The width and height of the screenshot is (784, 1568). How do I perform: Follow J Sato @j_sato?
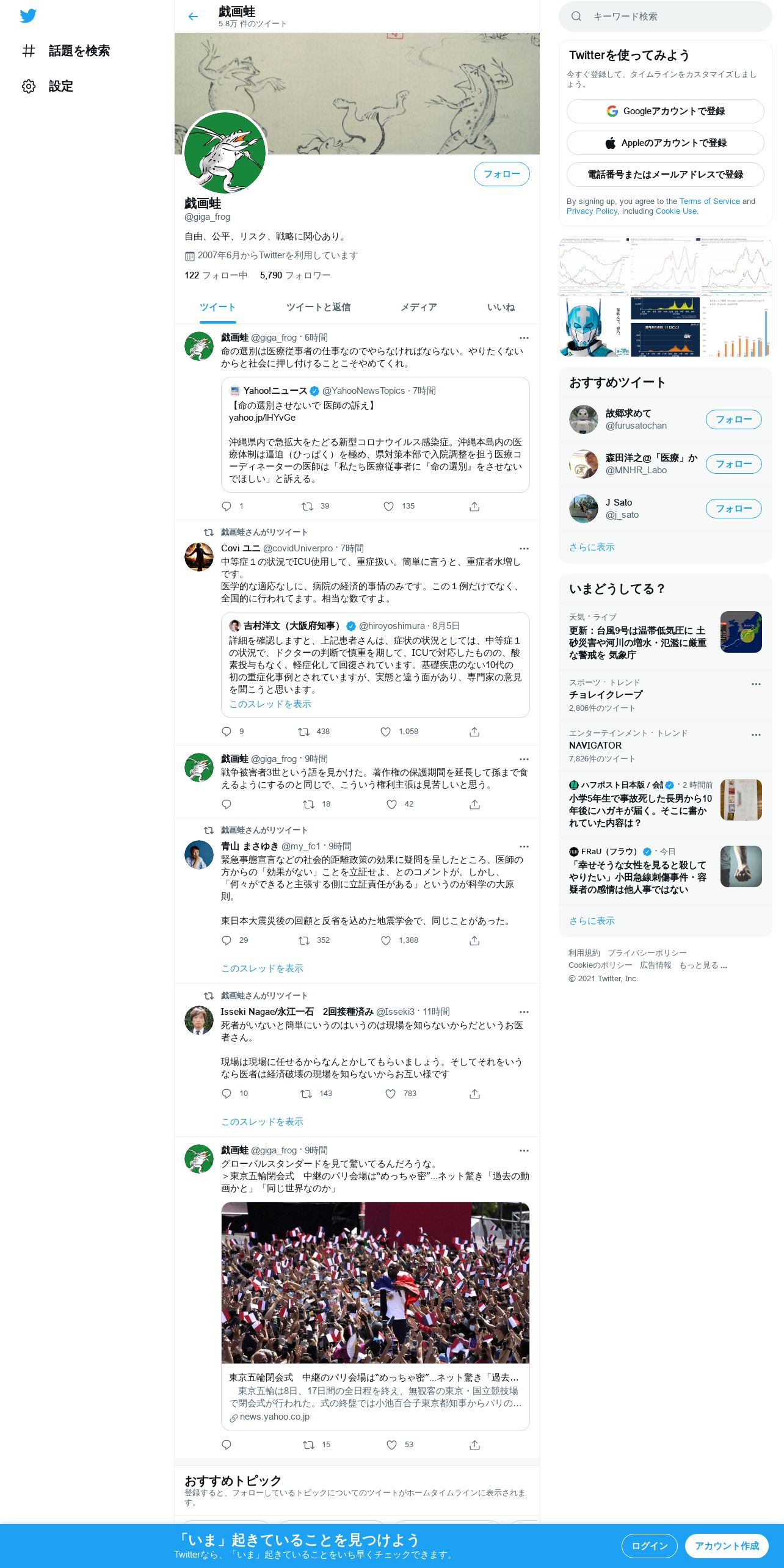734,509
